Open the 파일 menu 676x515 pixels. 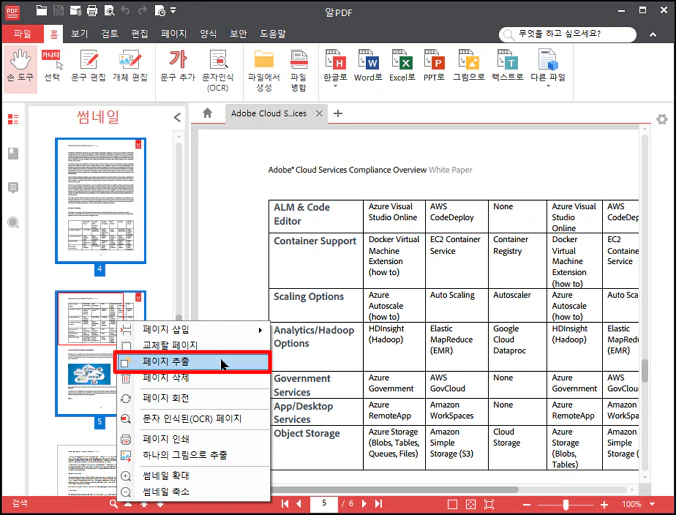22,34
